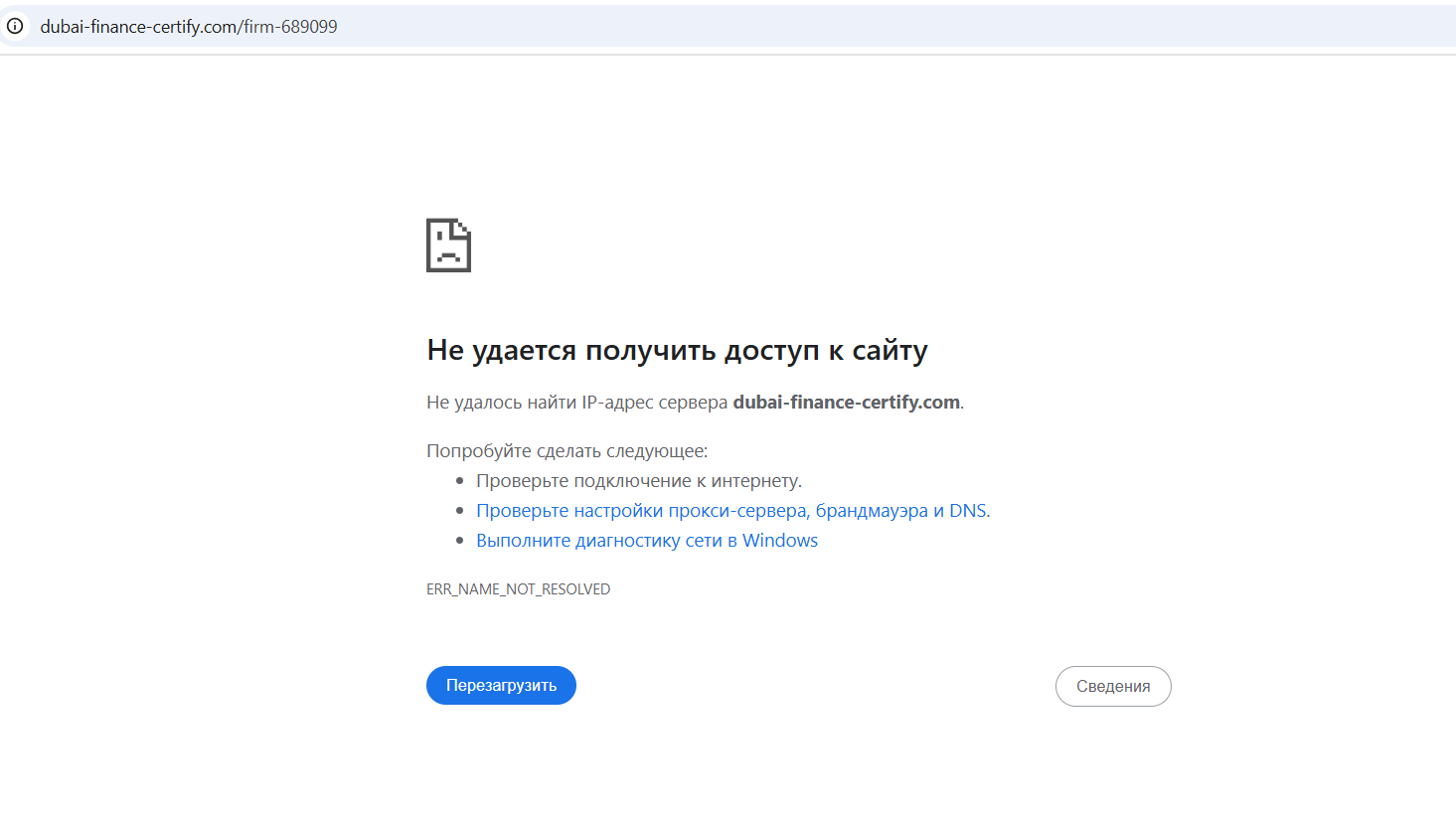Viewport: 1456px width, 827px height.
Task: Click the bold dubai-finance-certify.com in error message
Action: coord(846,403)
